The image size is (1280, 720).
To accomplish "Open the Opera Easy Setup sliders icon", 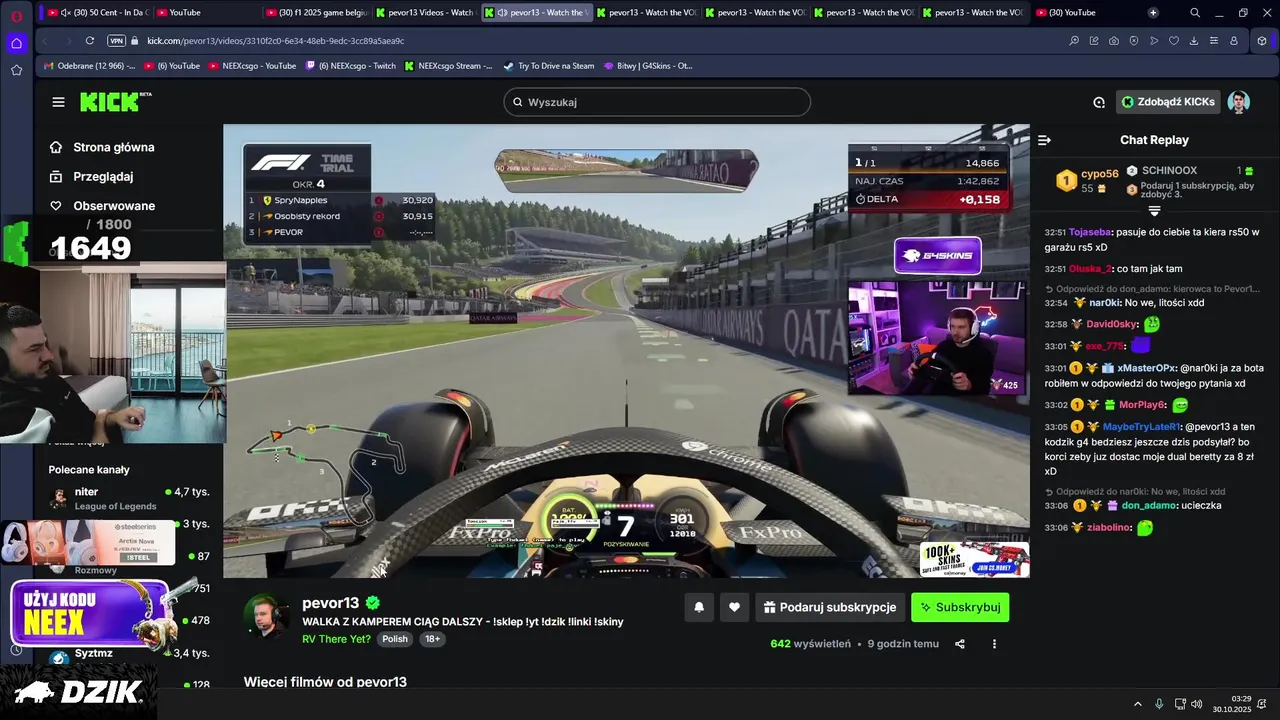I will 1214,41.
